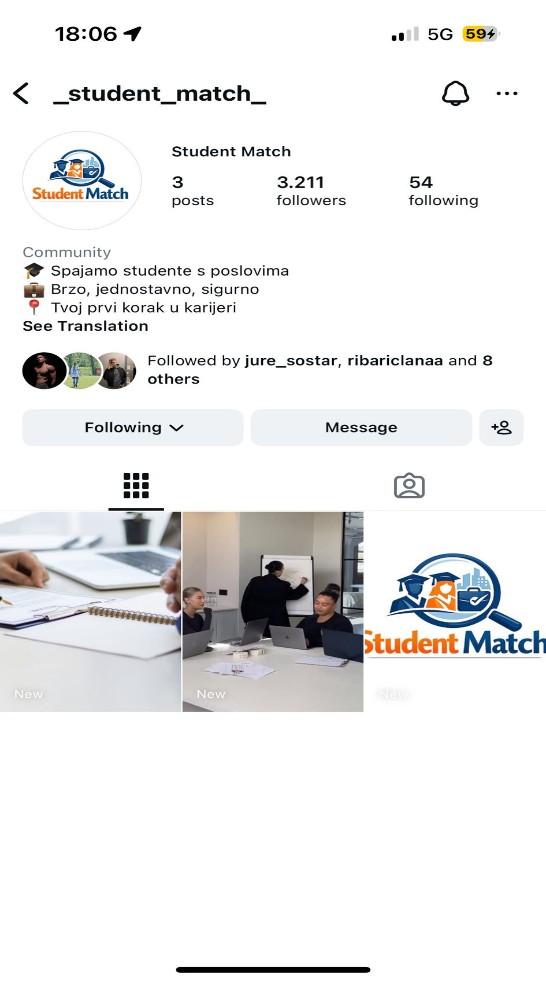
Task: Tap See Translation under the bio
Action: tap(86, 326)
